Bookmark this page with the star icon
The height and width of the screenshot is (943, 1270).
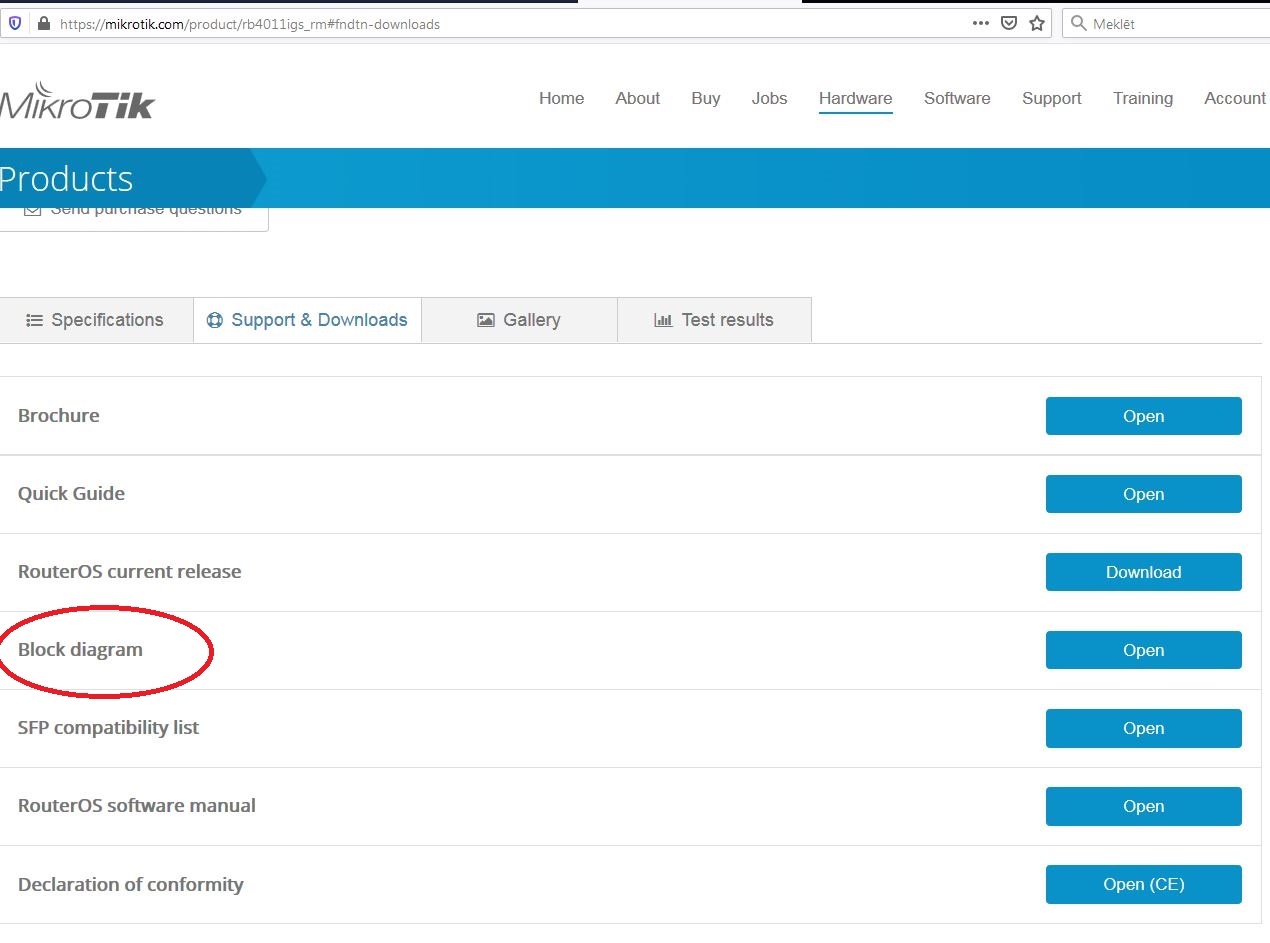point(1037,23)
